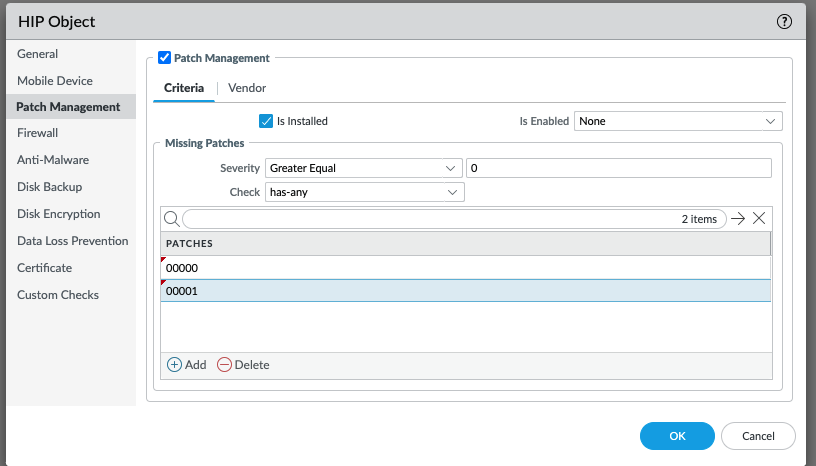Screen dimensions: 816x466
Task: Click the Add plus icon
Action: click(174, 364)
